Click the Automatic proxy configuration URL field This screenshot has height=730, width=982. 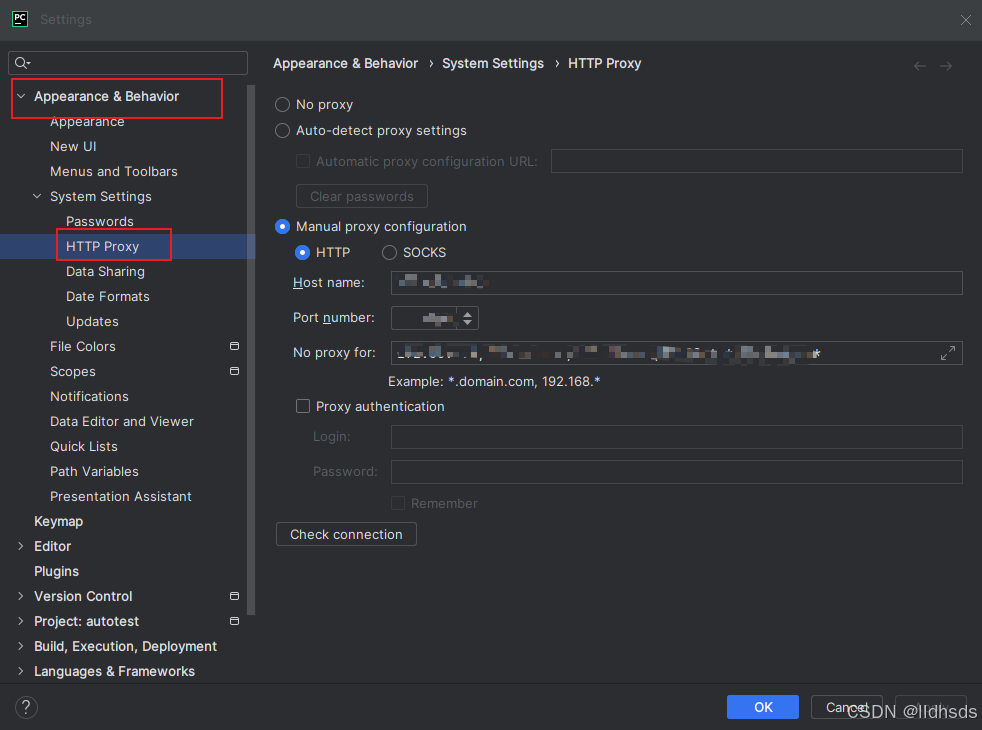pyautogui.click(x=757, y=161)
